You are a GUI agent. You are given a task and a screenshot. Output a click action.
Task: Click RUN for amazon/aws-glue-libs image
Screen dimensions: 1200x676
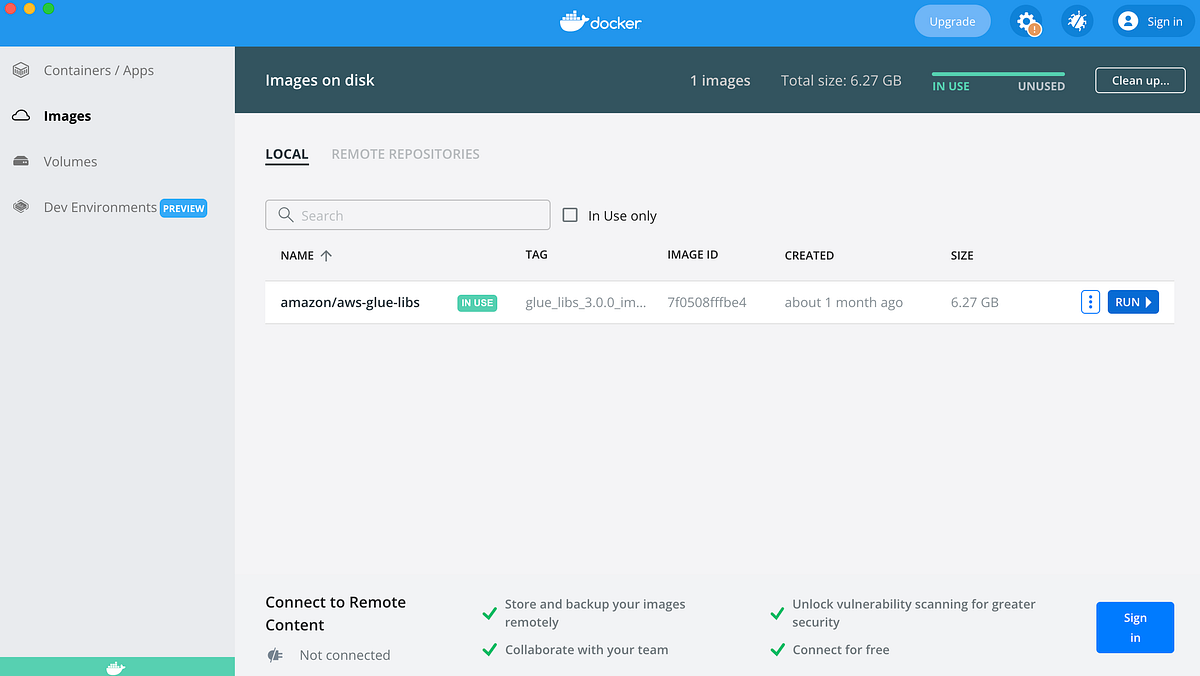tap(1133, 301)
